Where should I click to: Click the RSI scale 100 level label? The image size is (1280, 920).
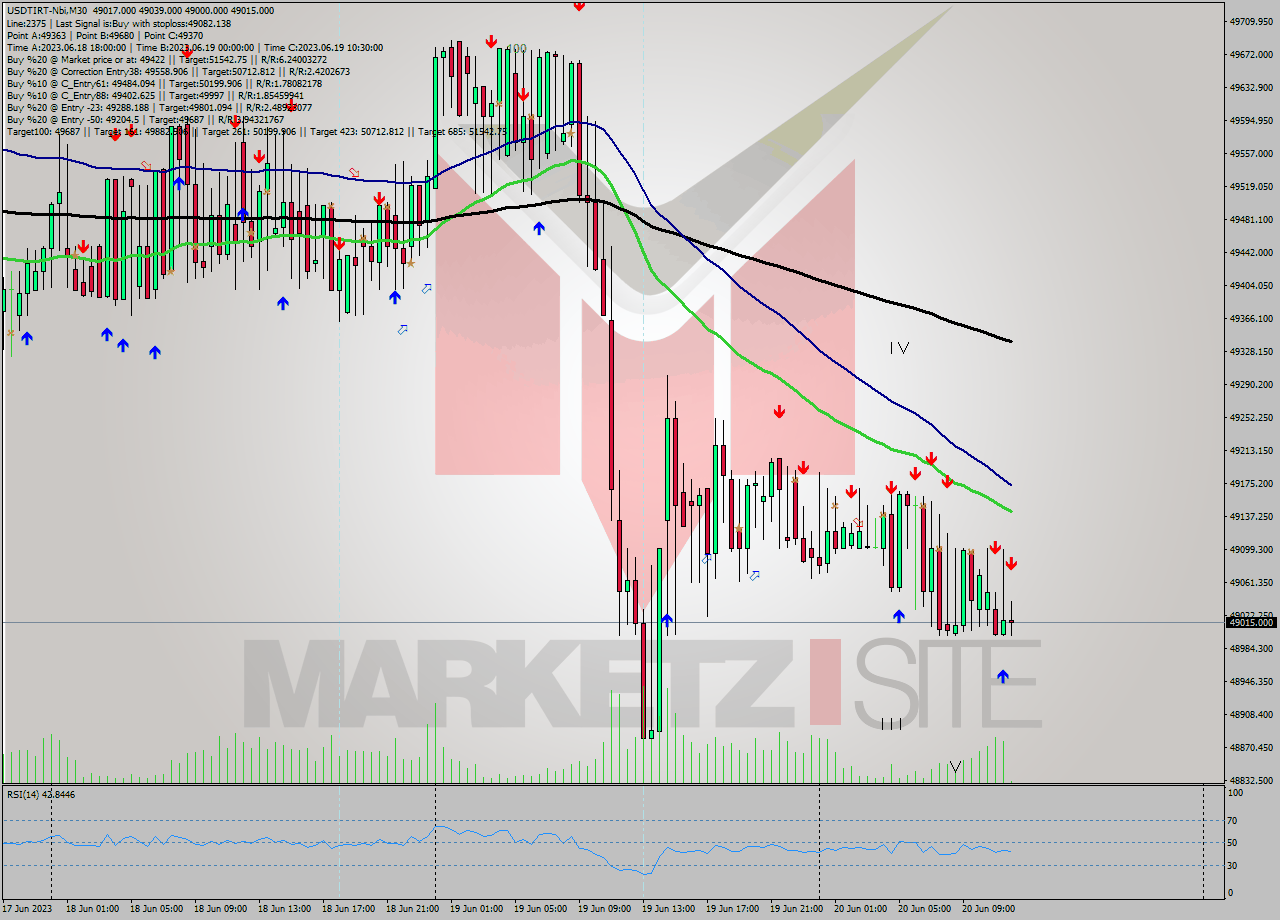tap(1236, 793)
